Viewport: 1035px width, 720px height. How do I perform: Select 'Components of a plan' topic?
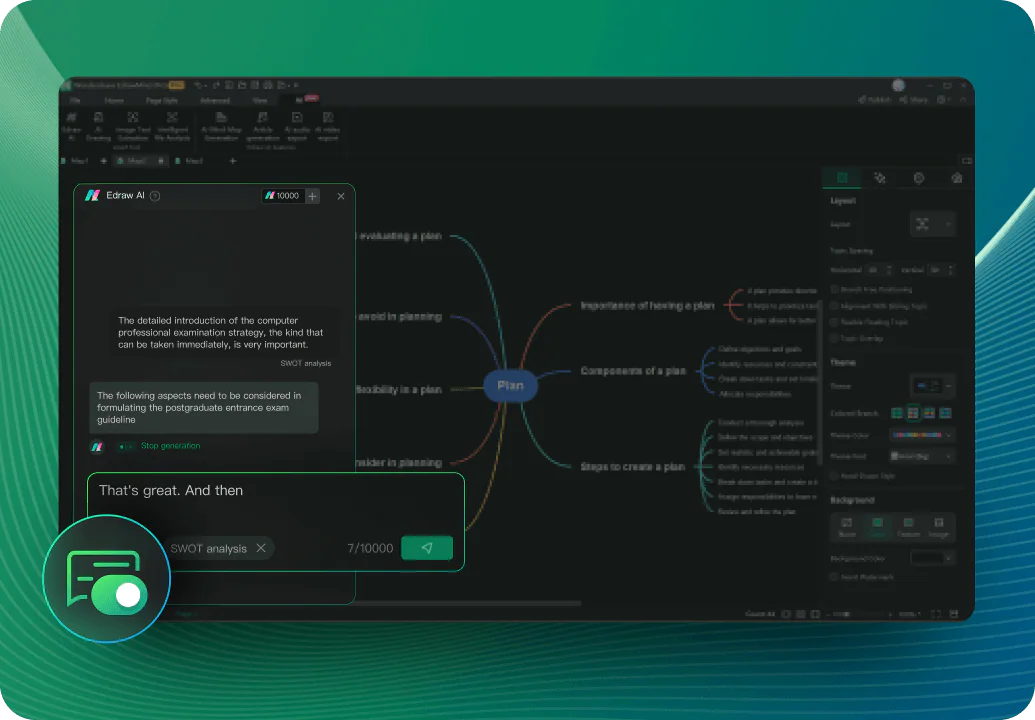(x=633, y=371)
